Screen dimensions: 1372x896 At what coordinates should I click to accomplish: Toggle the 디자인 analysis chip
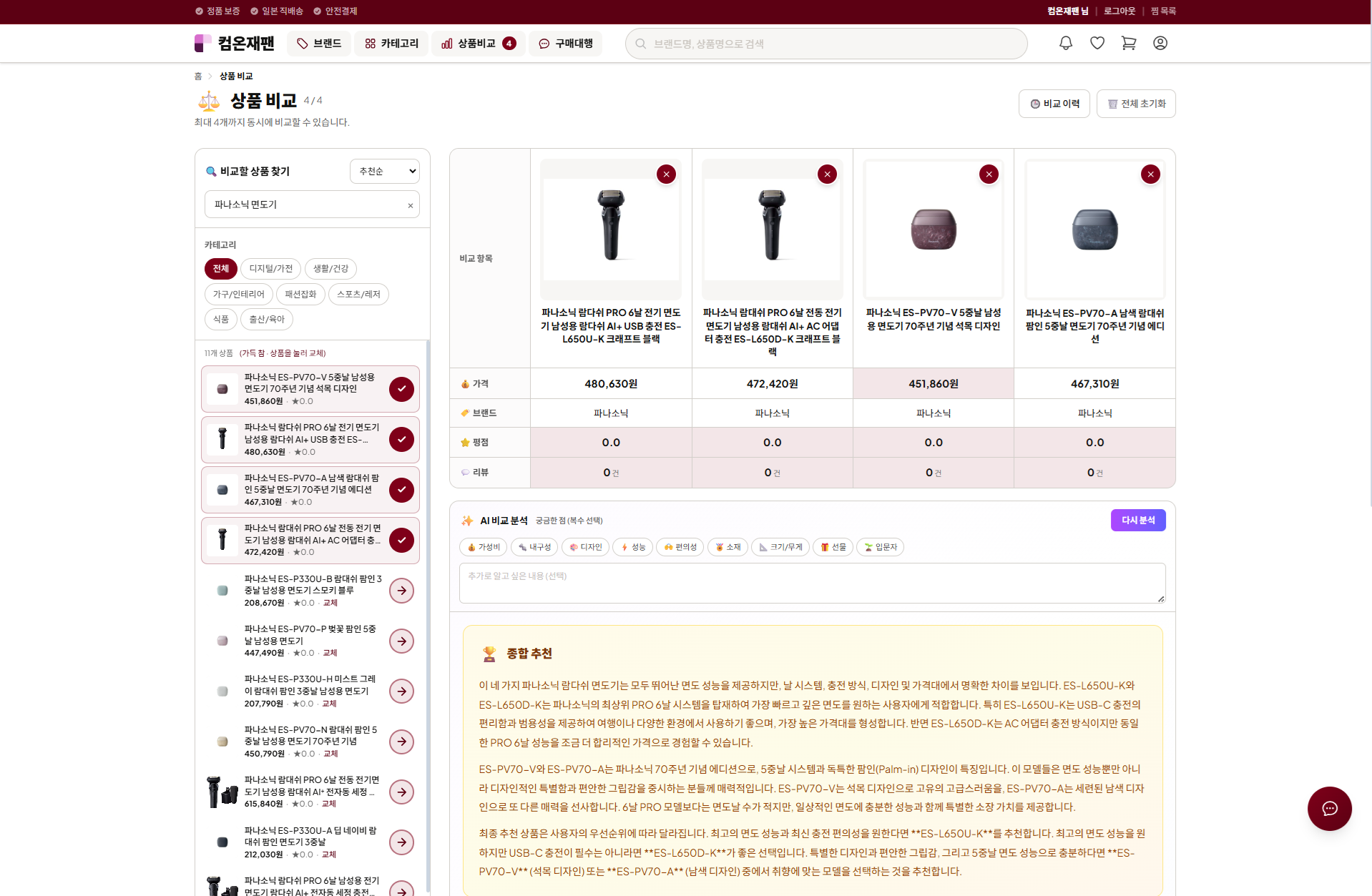[x=585, y=548]
